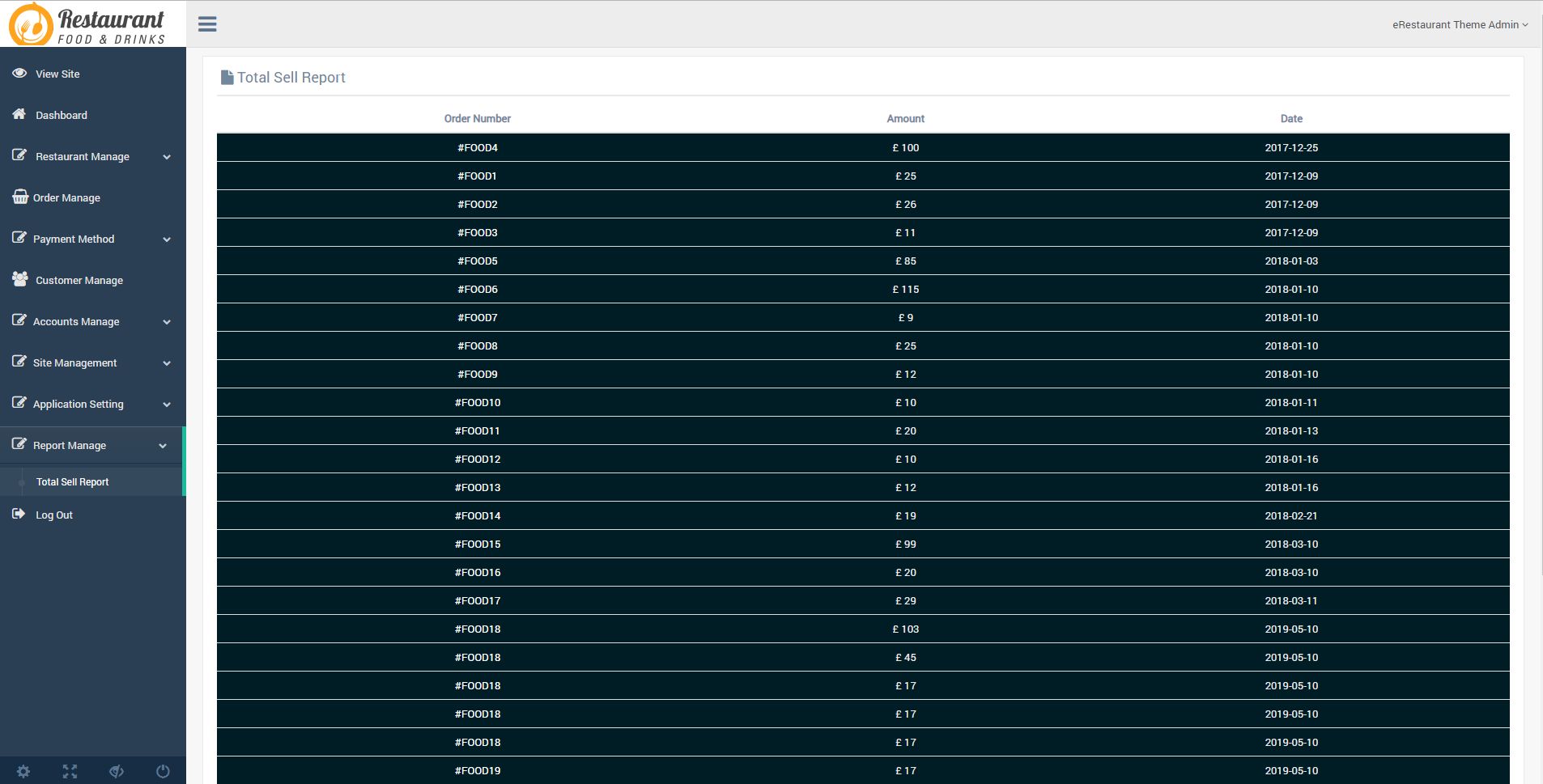1543x784 pixels.
Task: Click the £ 115 amount cell
Action: click(x=906, y=289)
